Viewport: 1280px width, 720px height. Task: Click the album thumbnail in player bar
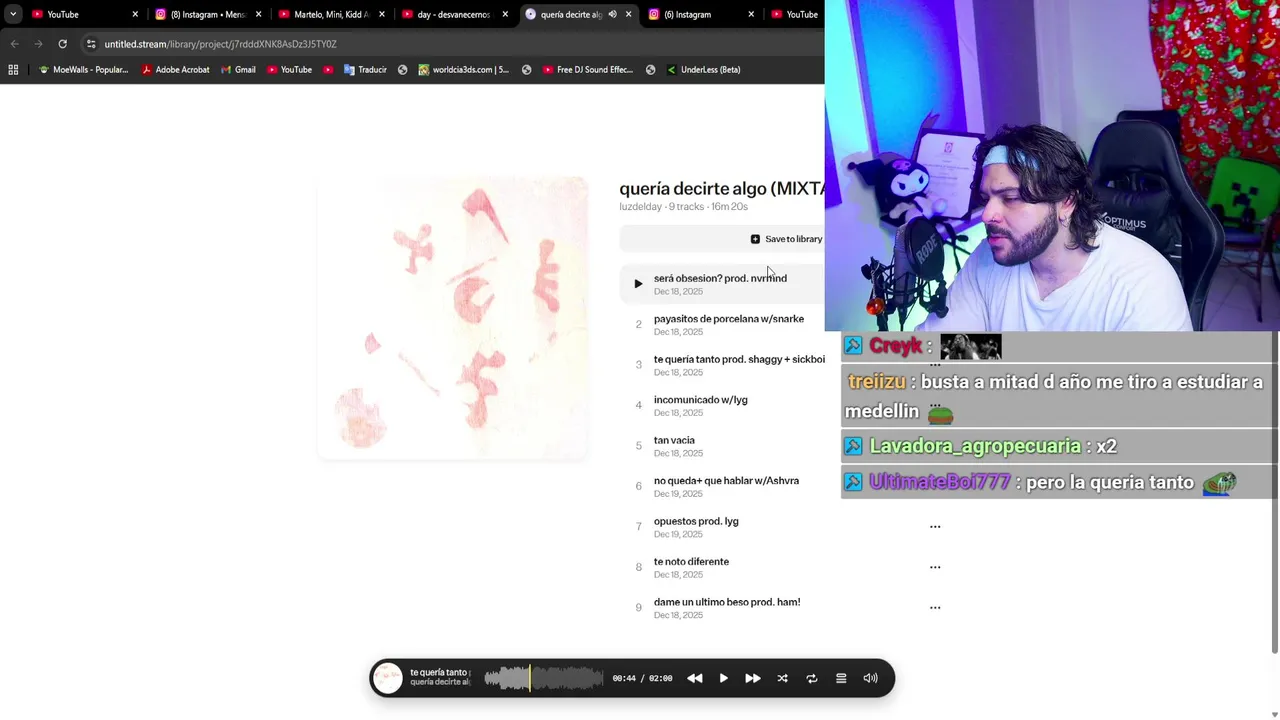388,678
